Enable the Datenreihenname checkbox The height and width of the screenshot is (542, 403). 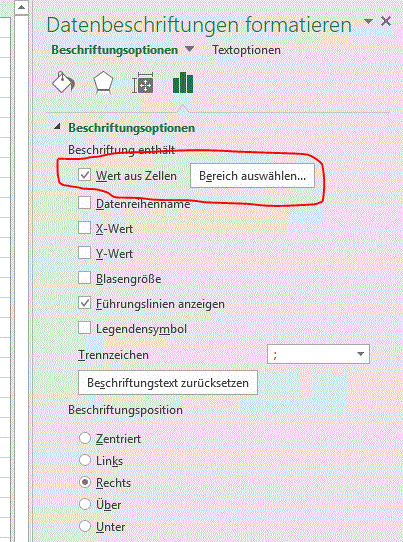pyautogui.click(x=84, y=203)
